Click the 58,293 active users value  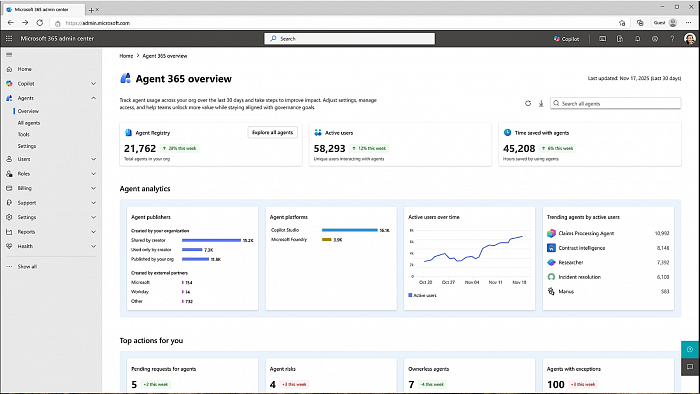pos(329,148)
